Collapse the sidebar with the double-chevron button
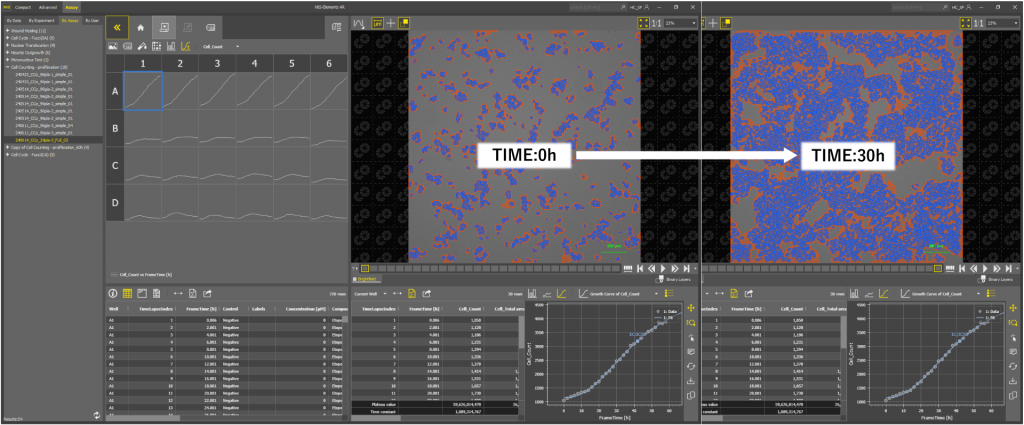The image size is (1024, 425). tap(115, 30)
